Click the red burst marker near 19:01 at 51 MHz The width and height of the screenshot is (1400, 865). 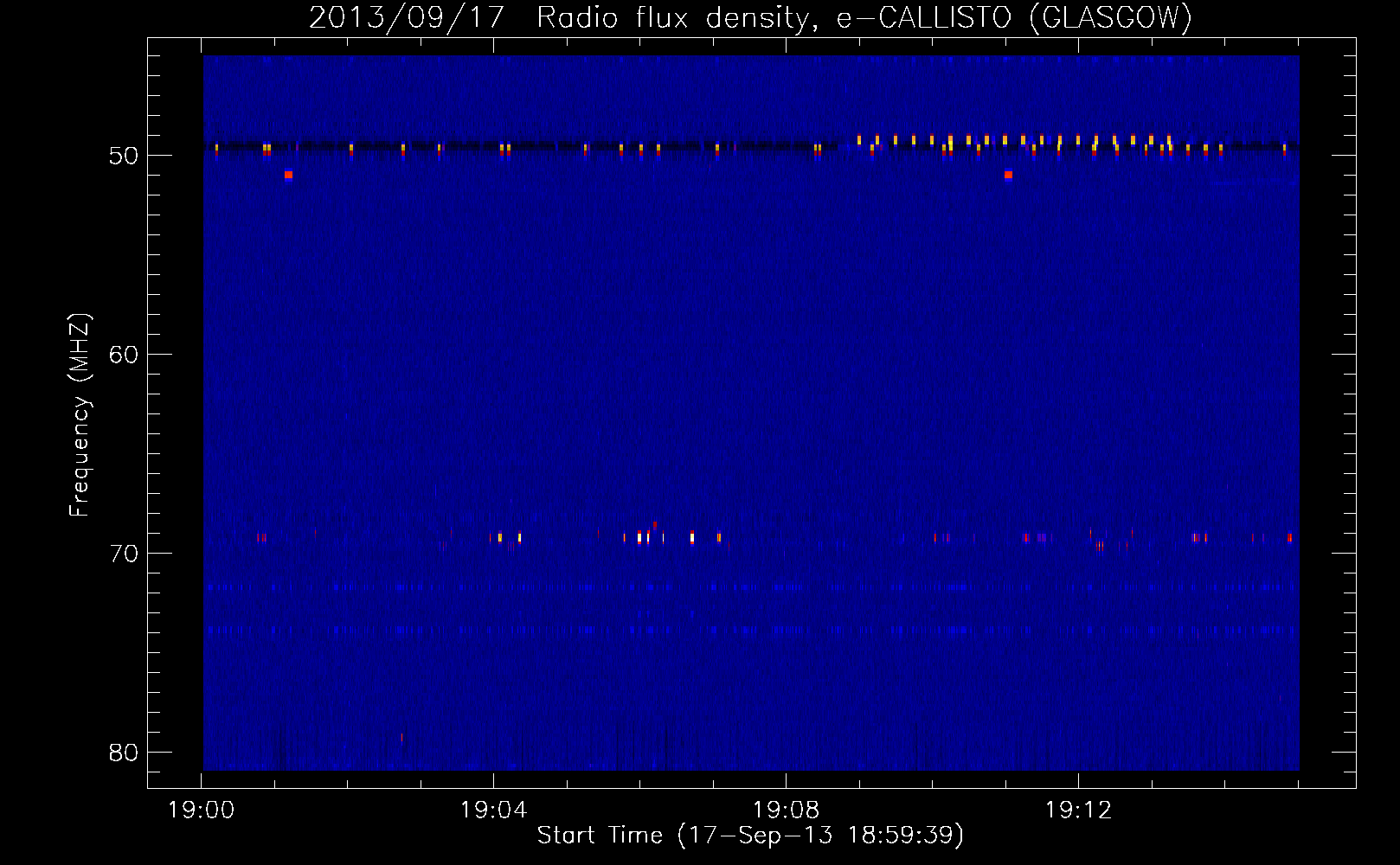click(x=288, y=175)
